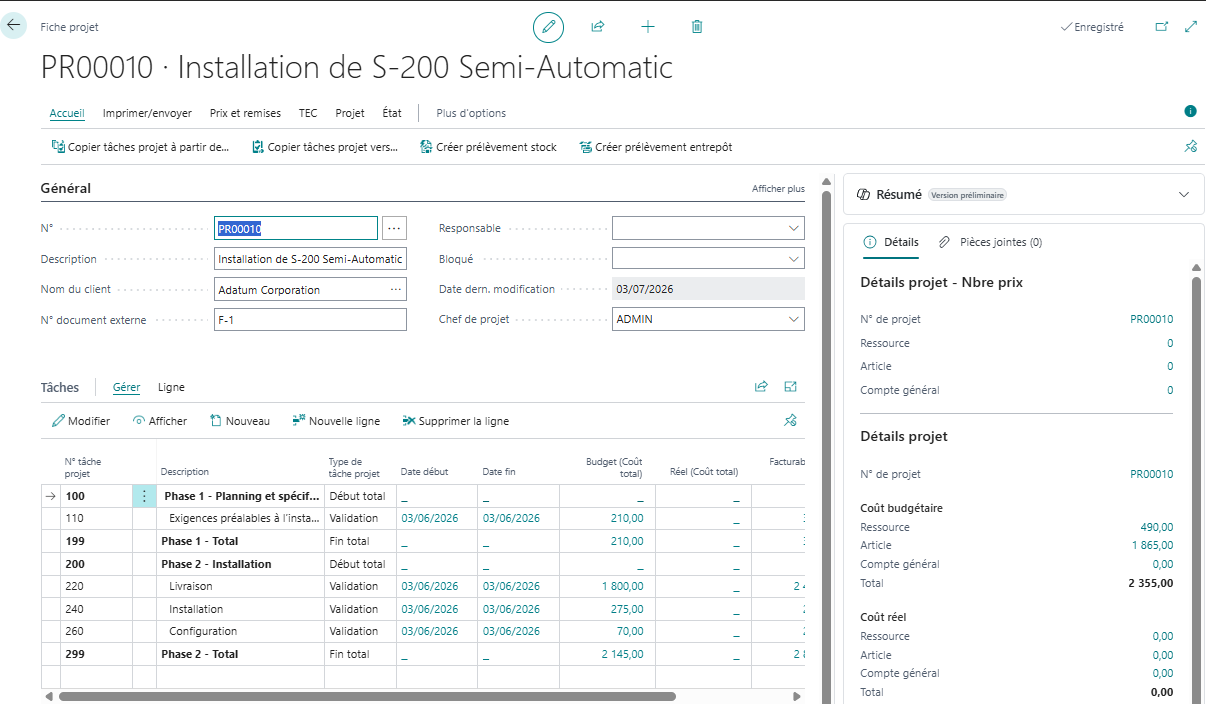1206x704 pixels.
Task: Click Afficher plus in Général section
Action: tap(778, 188)
